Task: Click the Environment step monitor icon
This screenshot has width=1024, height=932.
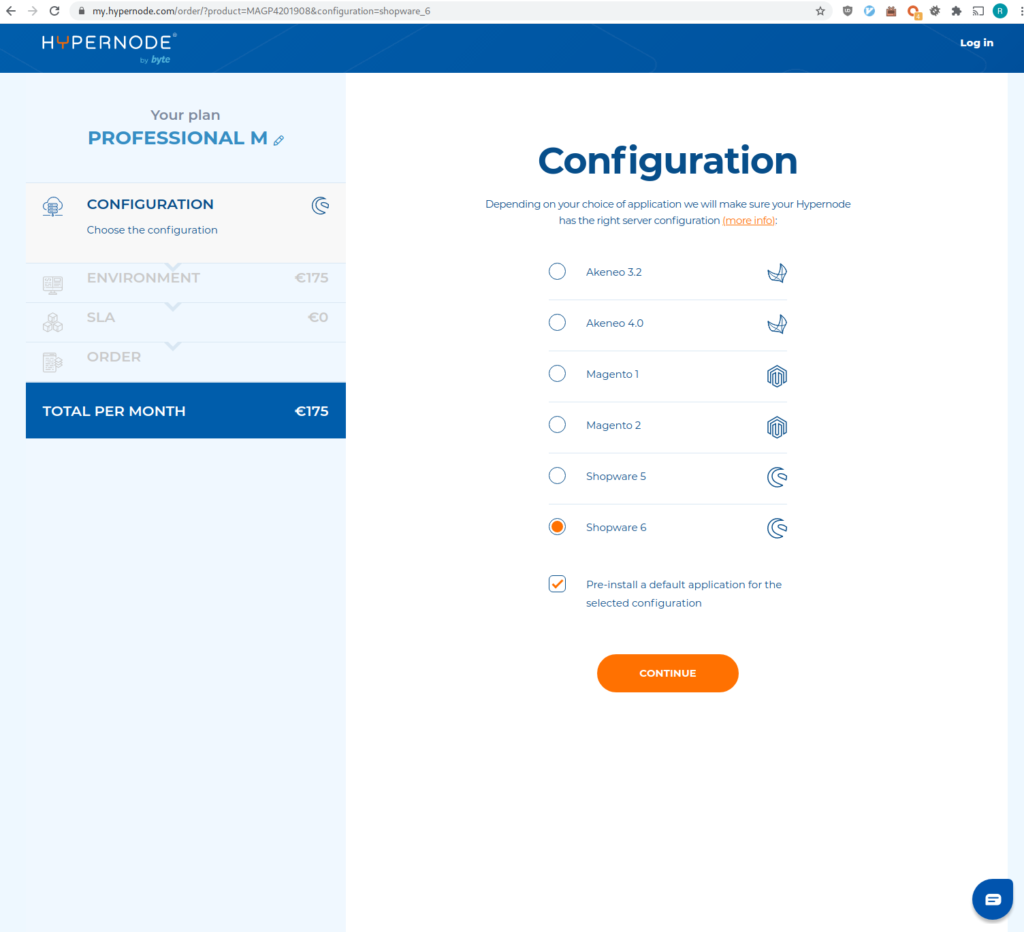Action: pyautogui.click(x=53, y=285)
